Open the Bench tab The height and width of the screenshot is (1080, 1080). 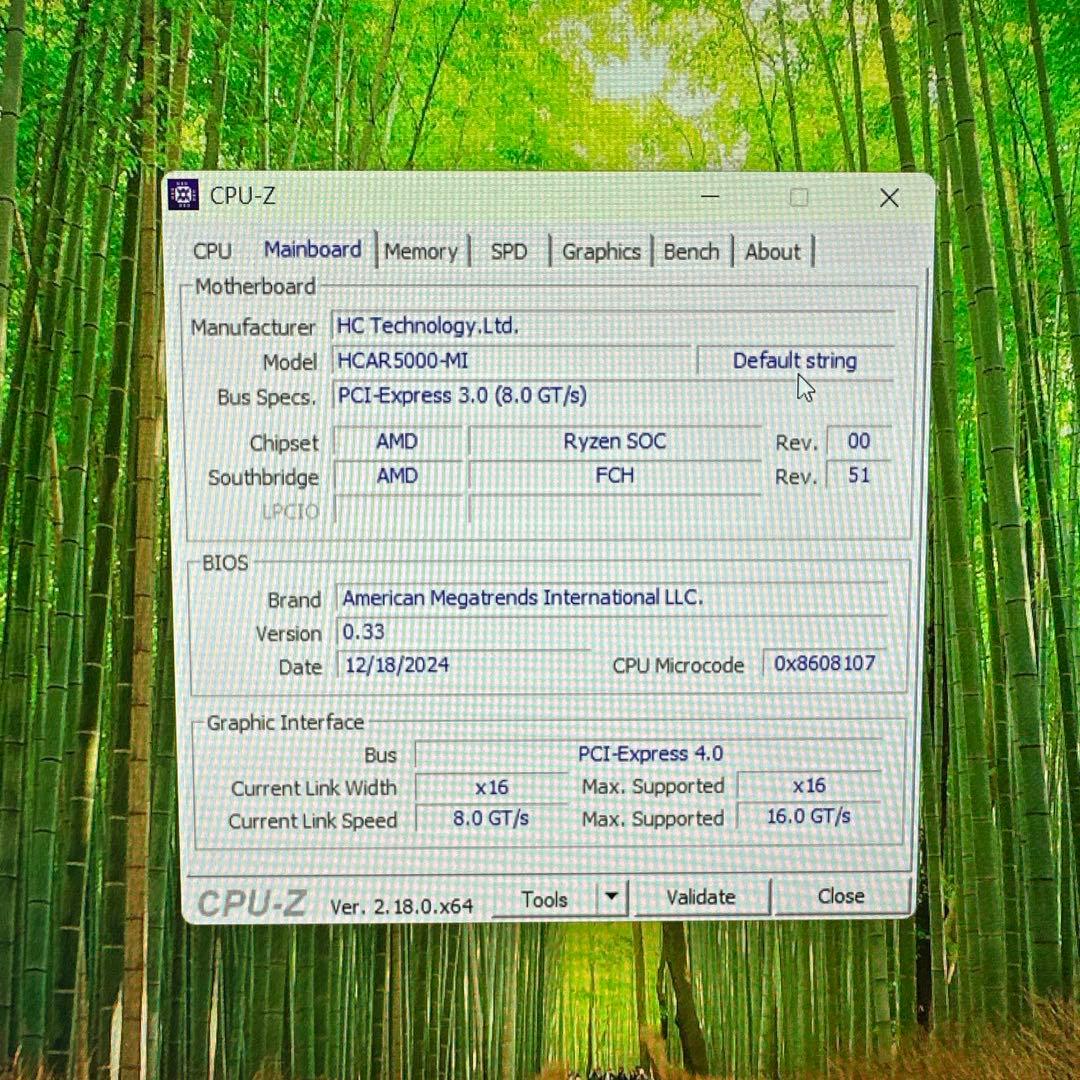point(691,251)
